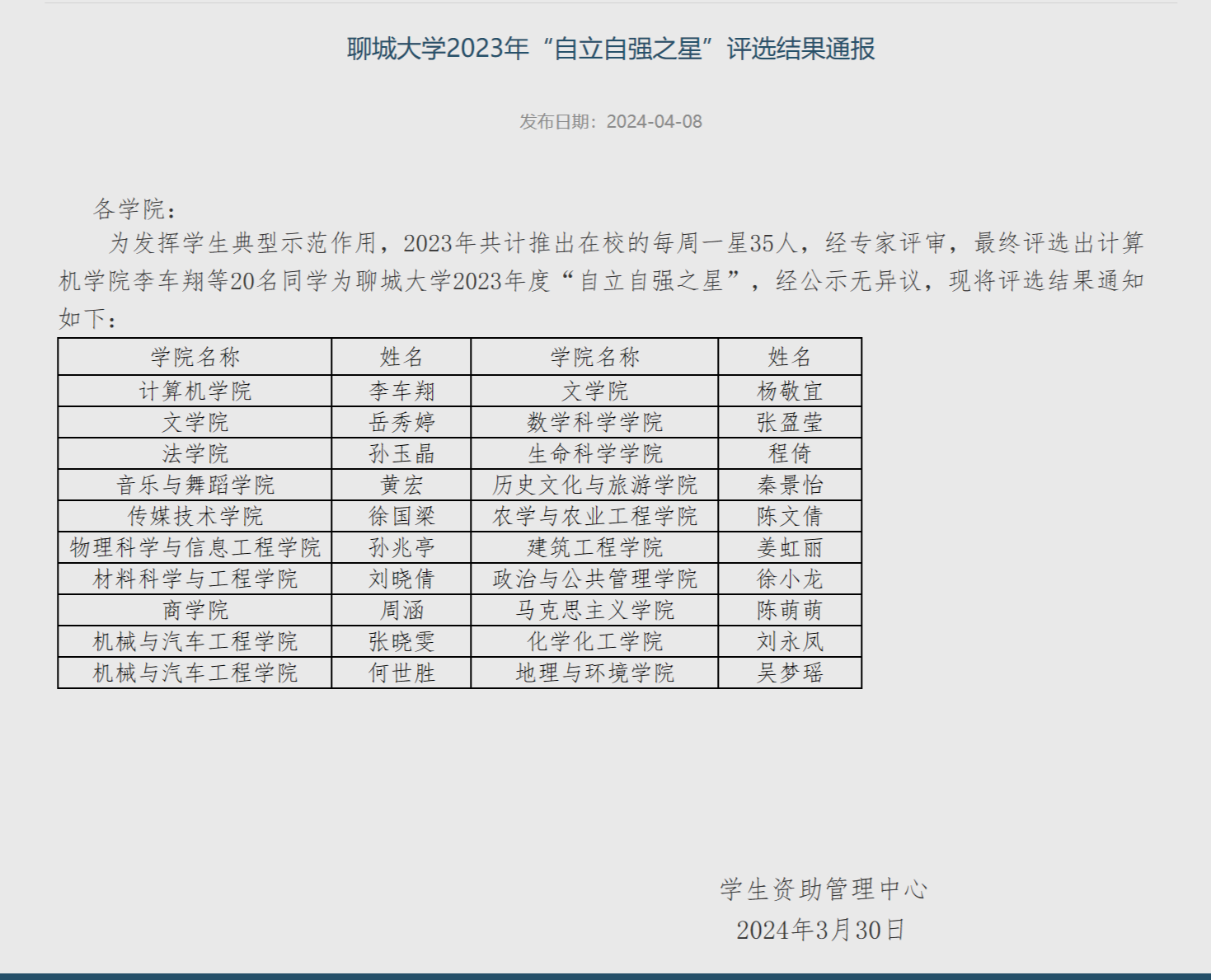
Task: Click the 政治与公共管理学院 cell
Action: pos(595,579)
